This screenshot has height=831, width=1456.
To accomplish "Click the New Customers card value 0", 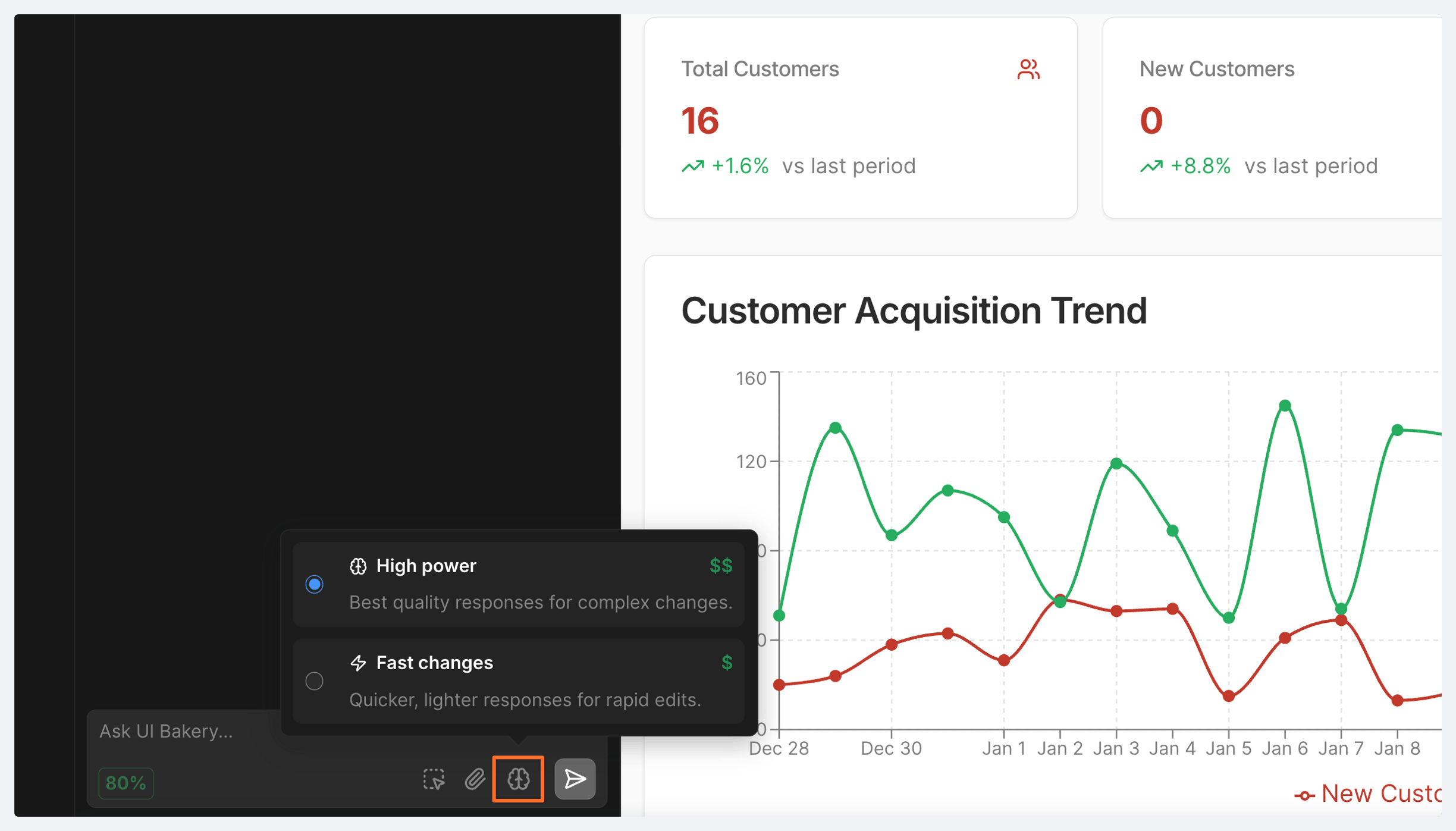I will [x=1151, y=121].
